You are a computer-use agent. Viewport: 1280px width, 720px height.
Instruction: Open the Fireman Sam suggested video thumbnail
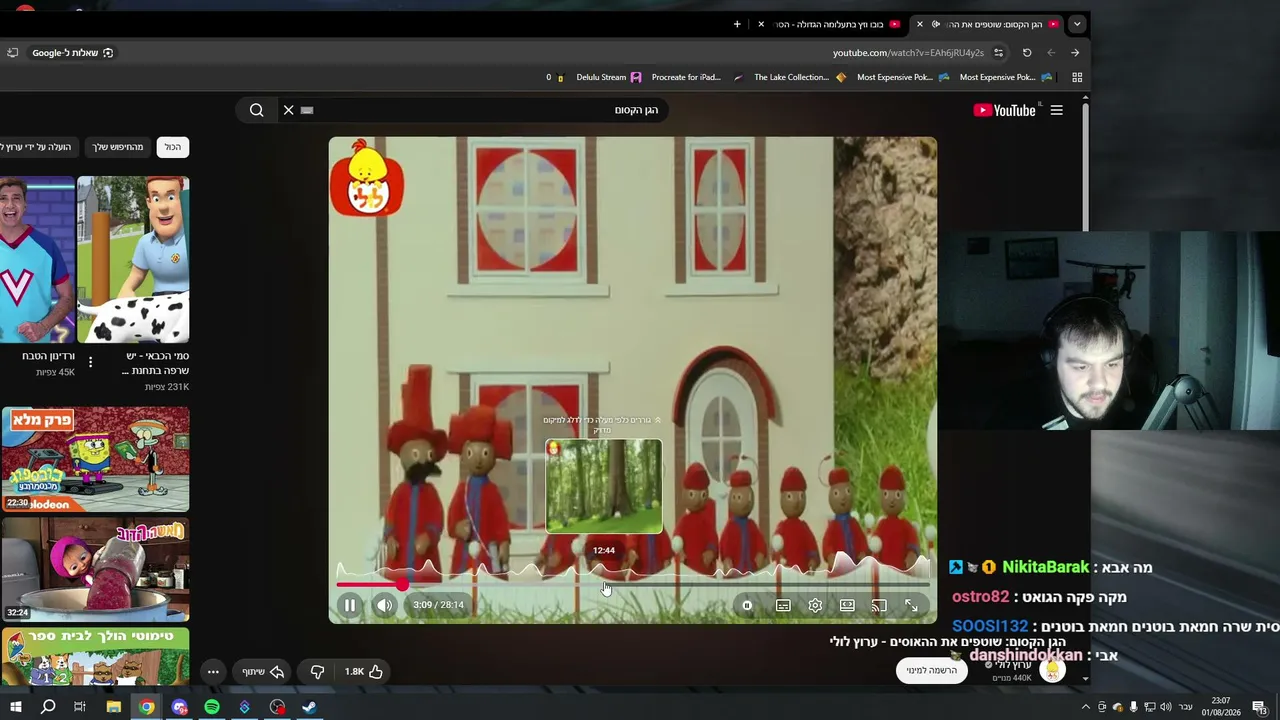pos(133,260)
